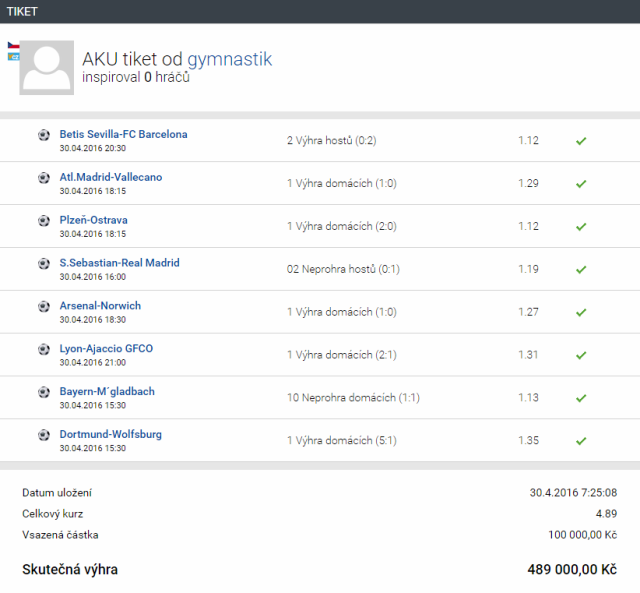Open the Atl.Madrid-Vallecano match link
This screenshot has width=640, height=593.
(110, 177)
